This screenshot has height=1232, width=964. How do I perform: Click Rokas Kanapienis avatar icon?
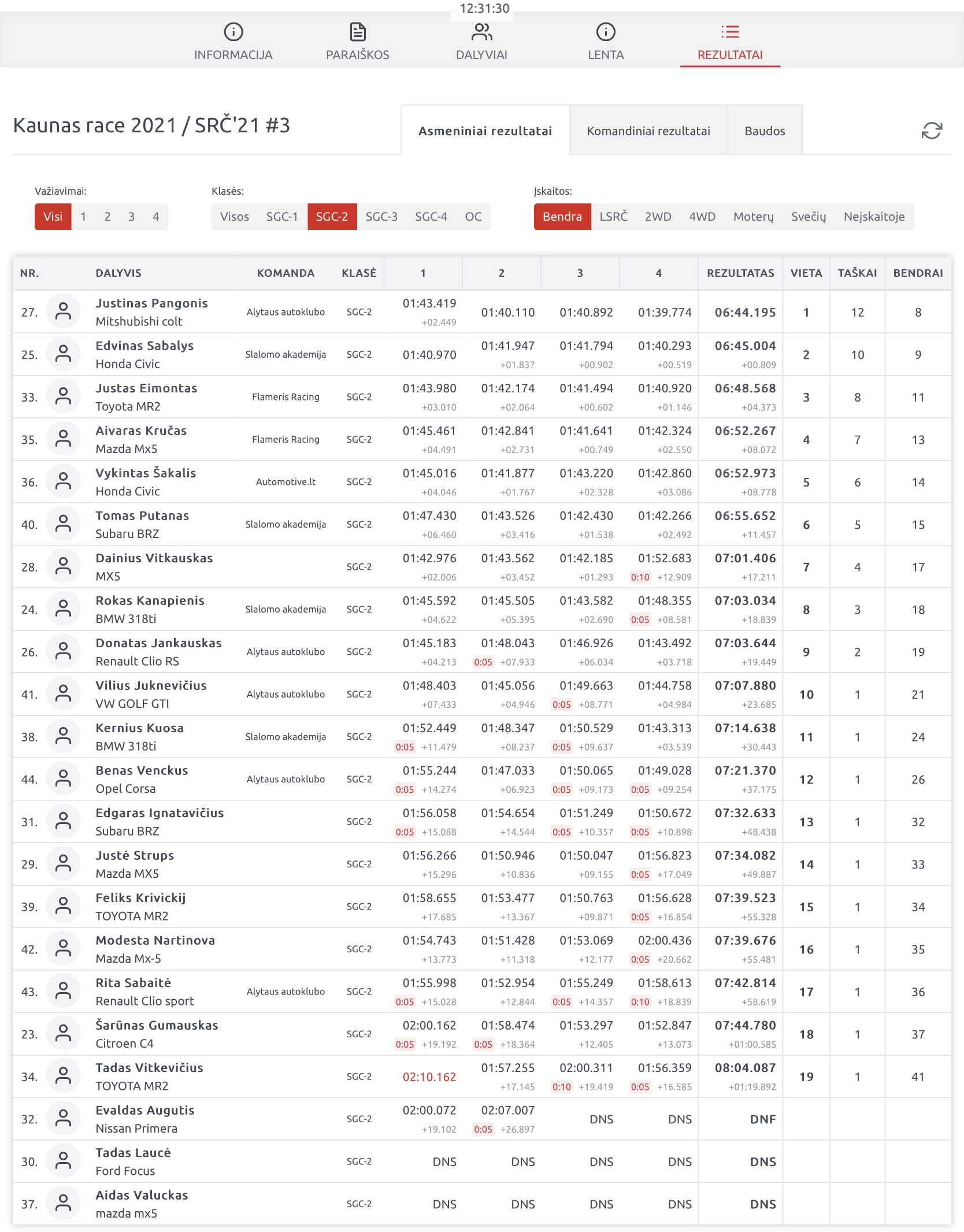(63, 609)
